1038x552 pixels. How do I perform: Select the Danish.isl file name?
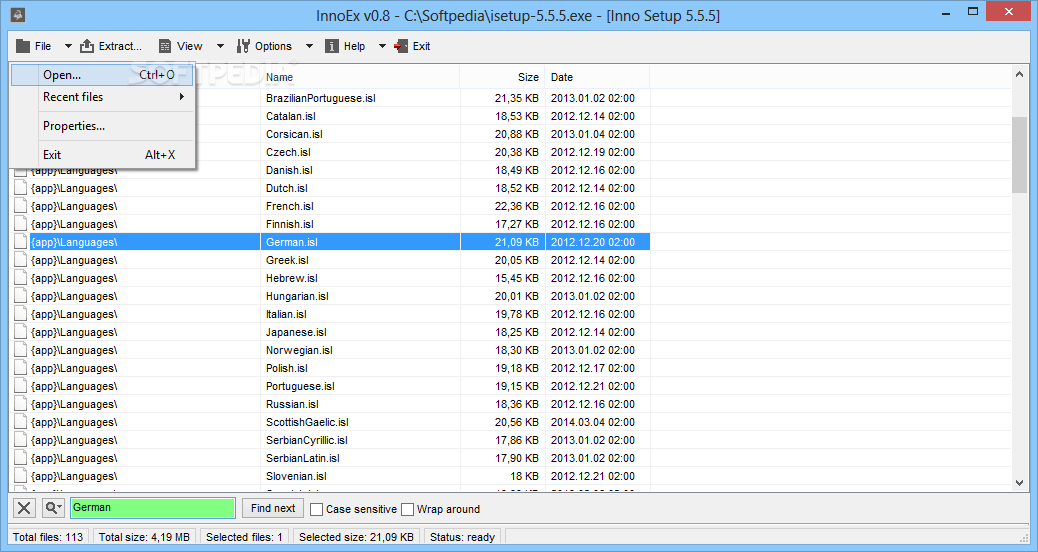[289, 170]
